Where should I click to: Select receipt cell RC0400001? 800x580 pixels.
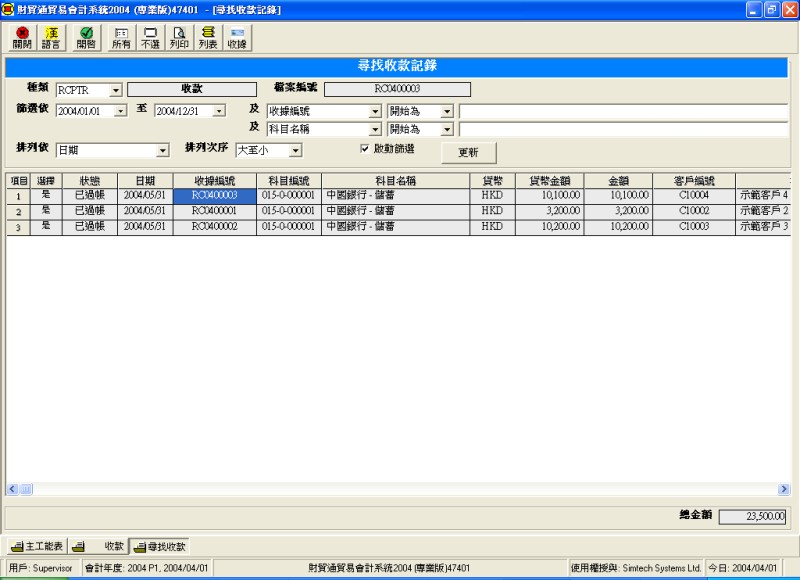(x=215, y=211)
